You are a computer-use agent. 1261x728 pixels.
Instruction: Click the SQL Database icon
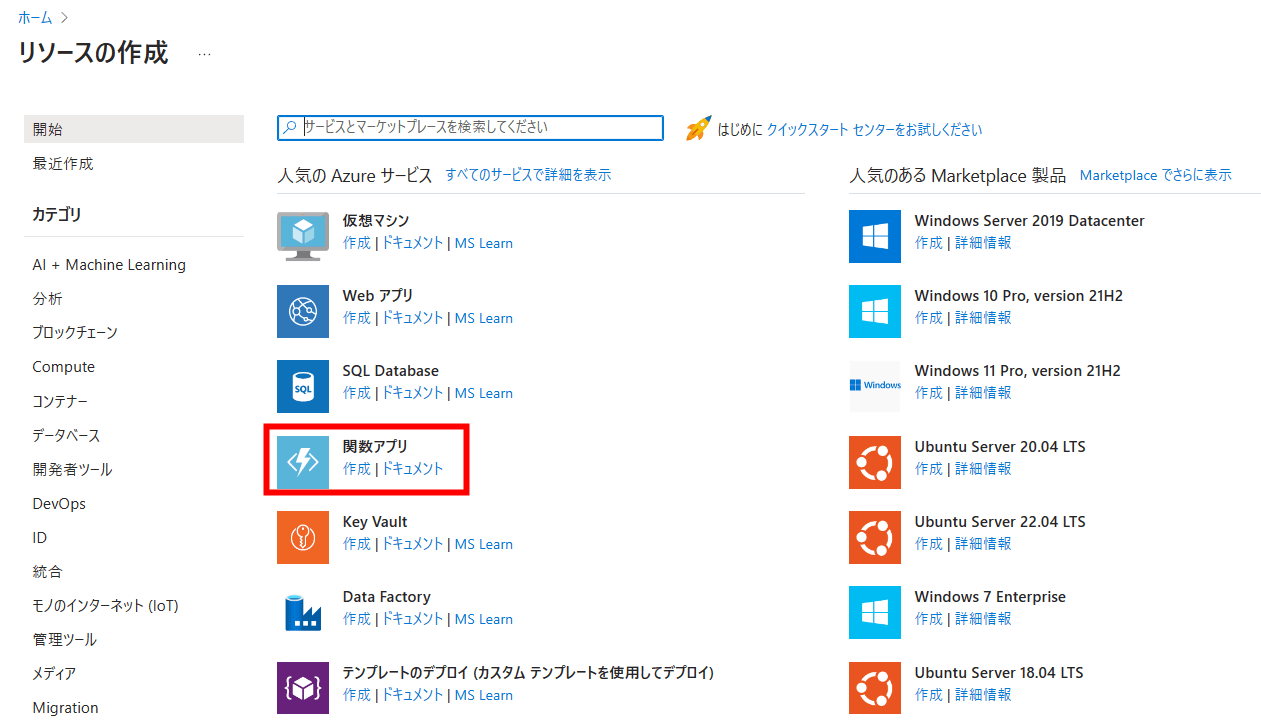click(x=302, y=387)
